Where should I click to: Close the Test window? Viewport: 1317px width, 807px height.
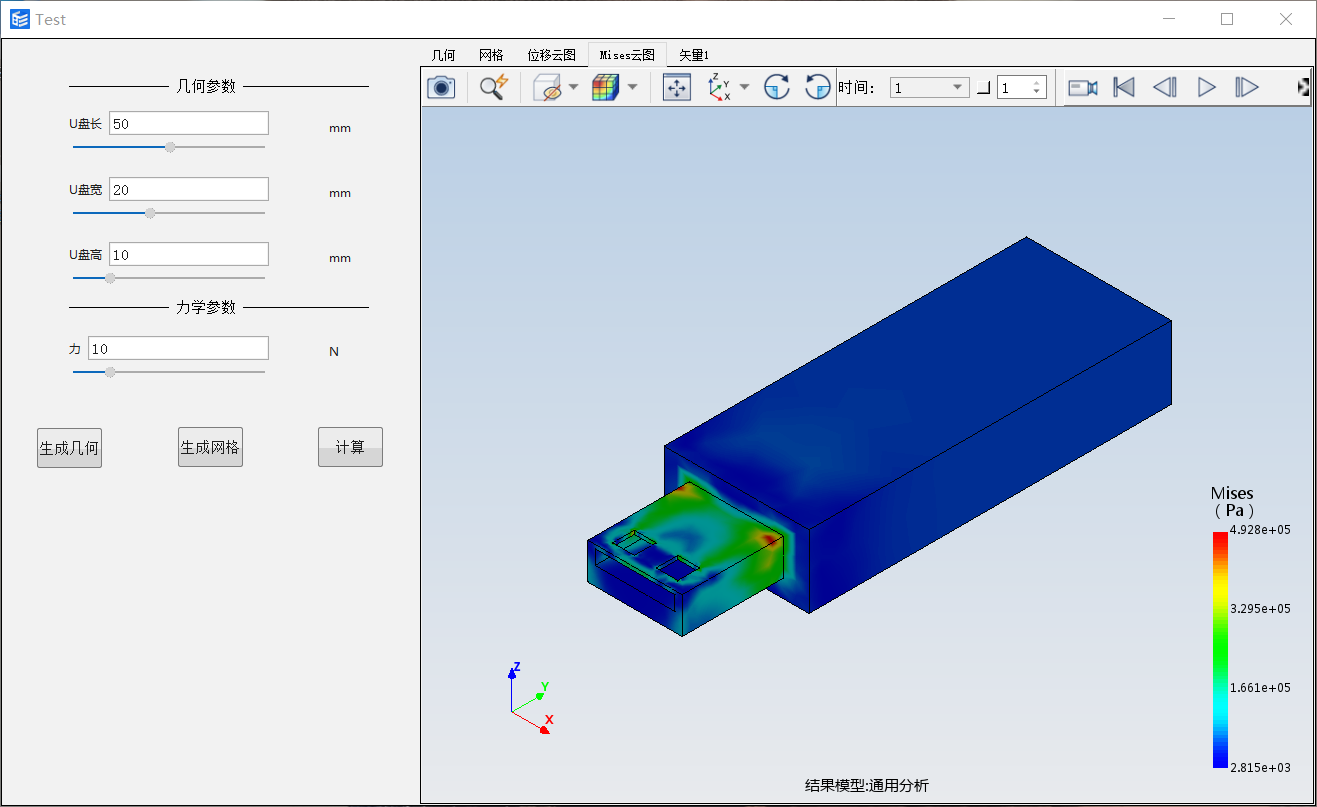click(x=1286, y=19)
